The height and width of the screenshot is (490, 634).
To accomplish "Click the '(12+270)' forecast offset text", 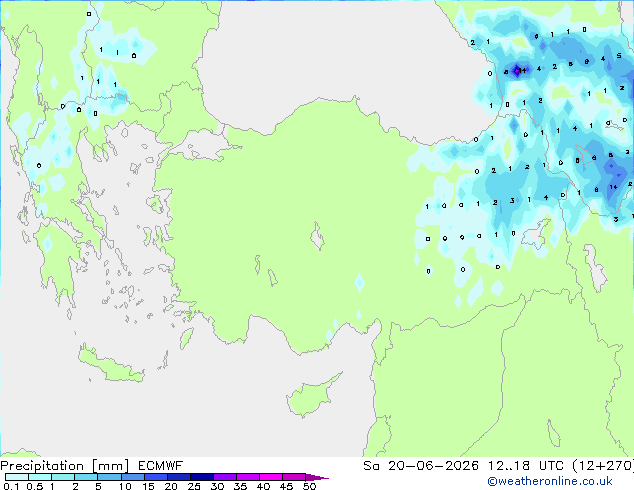I will pos(603,466).
